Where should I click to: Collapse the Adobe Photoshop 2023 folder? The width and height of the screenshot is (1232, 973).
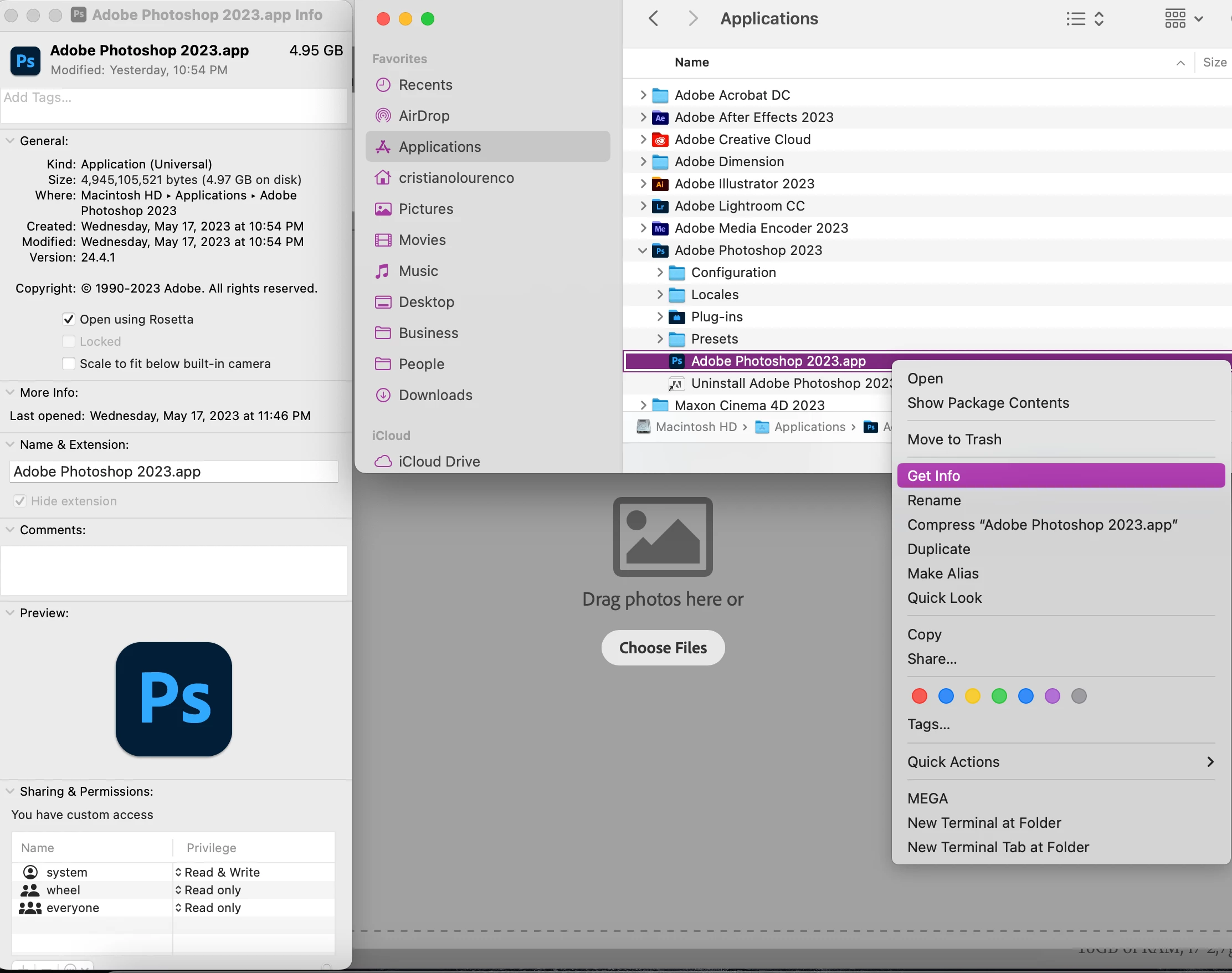[x=643, y=250]
